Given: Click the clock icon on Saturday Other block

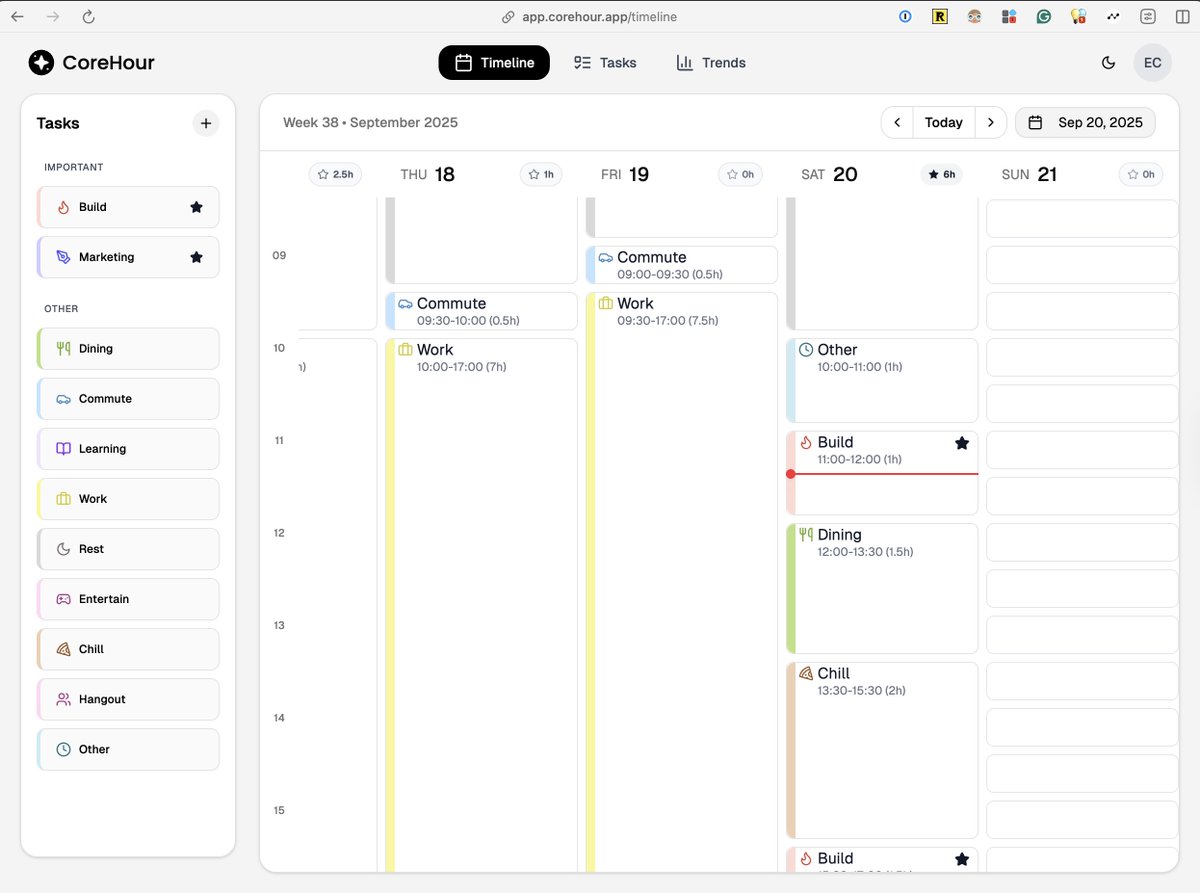Looking at the screenshot, I should pyautogui.click(x=806, y=350).
